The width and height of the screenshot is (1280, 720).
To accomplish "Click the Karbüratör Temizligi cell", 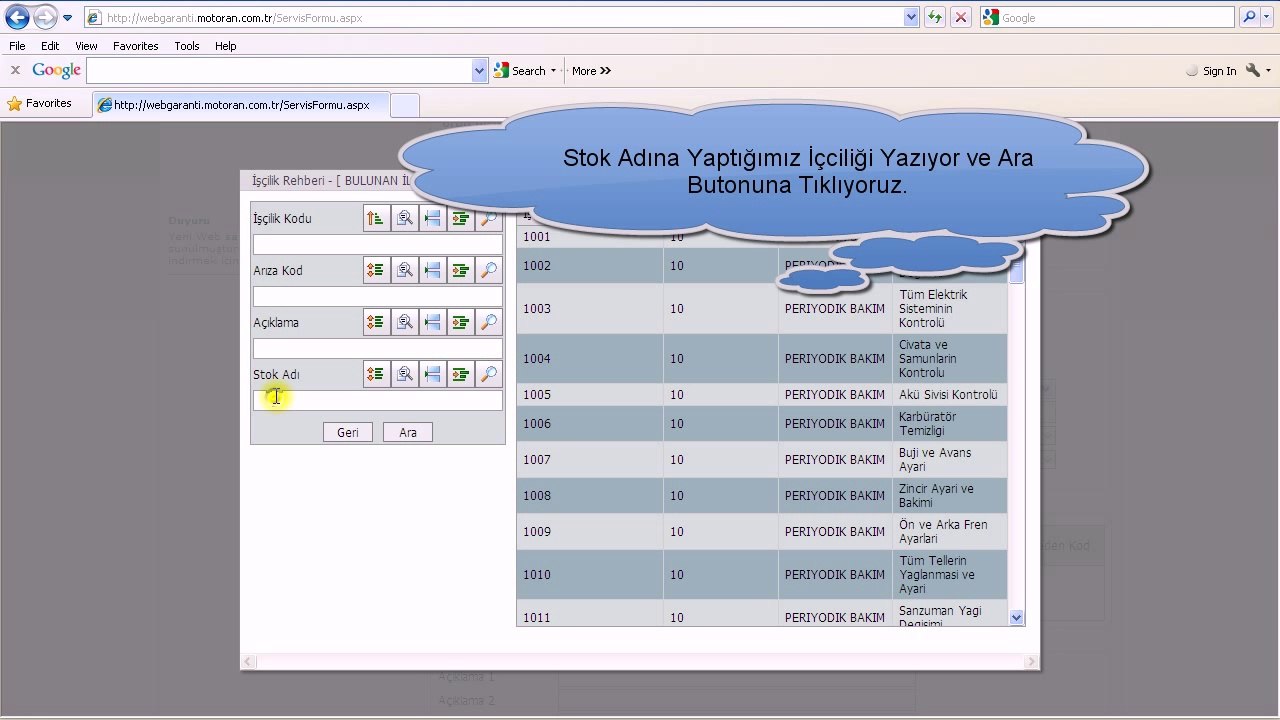I will [x=949, y=423].
